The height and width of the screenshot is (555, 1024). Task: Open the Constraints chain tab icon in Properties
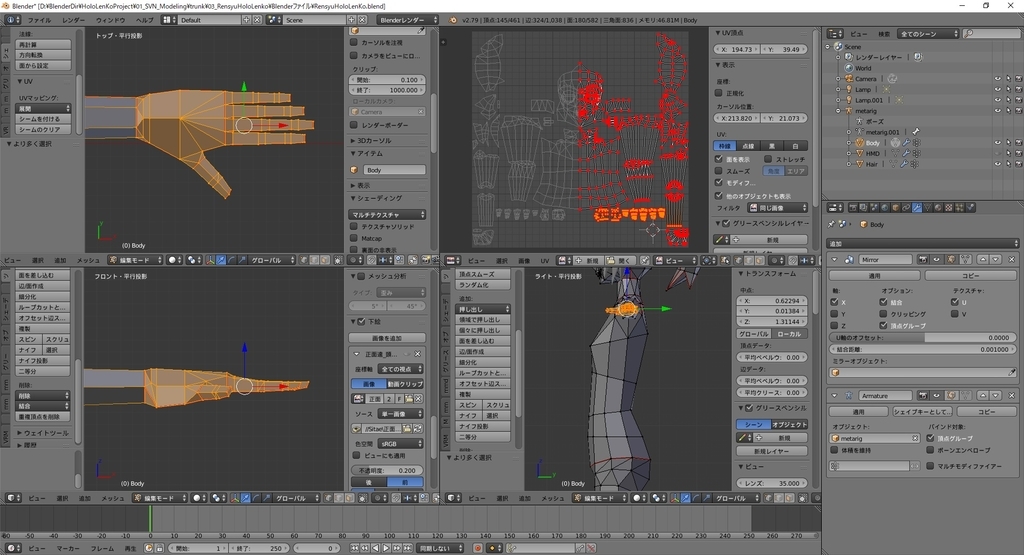pyautogui.click(x=906, y=208)
